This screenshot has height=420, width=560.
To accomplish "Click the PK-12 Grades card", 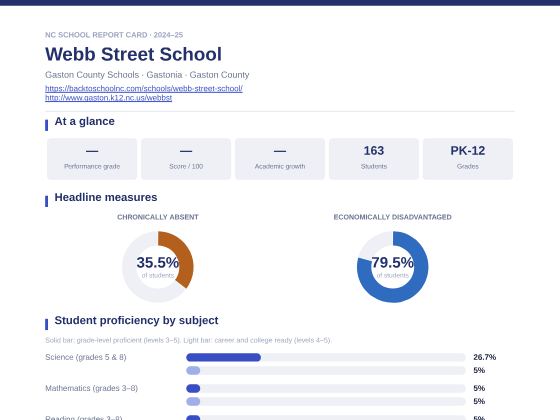I will [x=468, y=159].
